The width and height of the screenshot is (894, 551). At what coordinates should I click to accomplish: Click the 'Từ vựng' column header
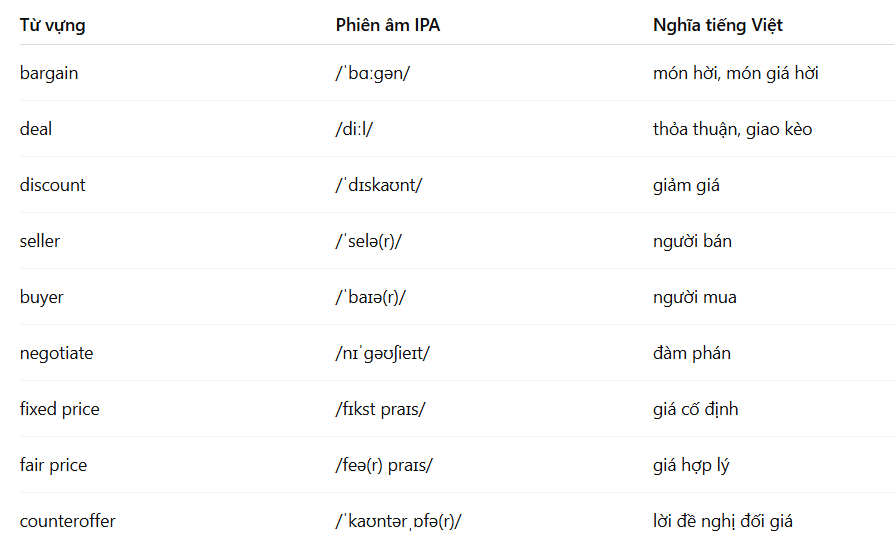[x=52, y=25]
